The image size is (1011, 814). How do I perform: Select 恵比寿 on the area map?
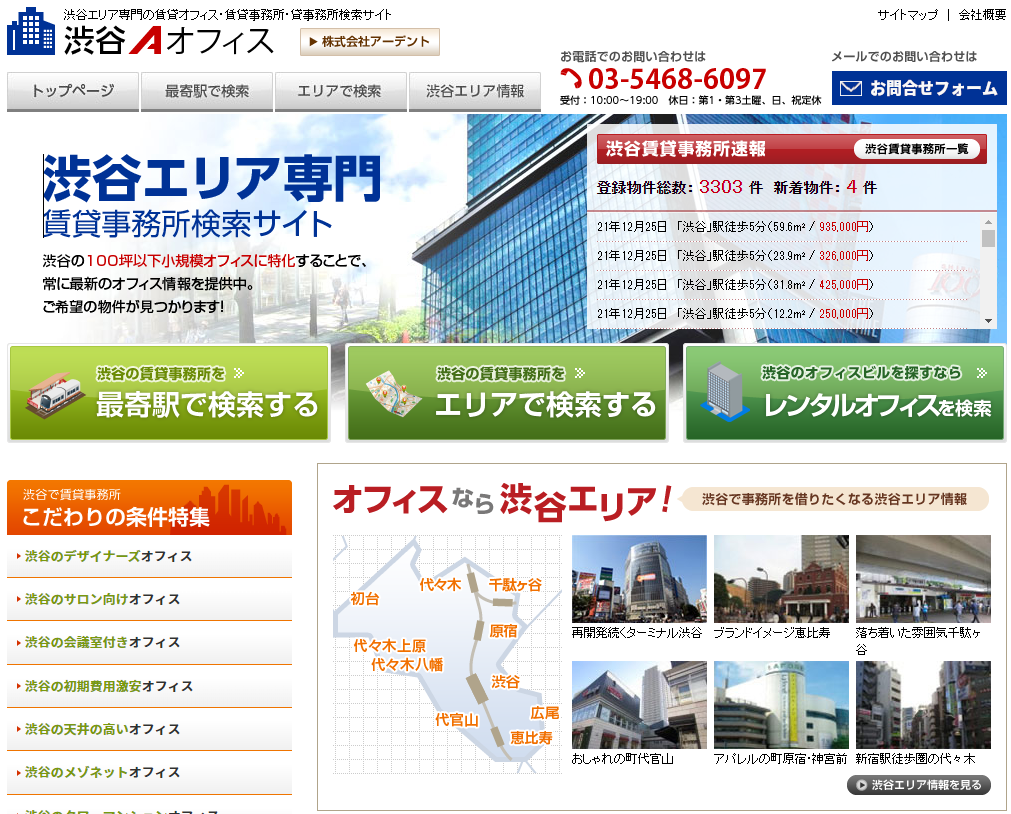pyautogui.click(x=531, y=738)
